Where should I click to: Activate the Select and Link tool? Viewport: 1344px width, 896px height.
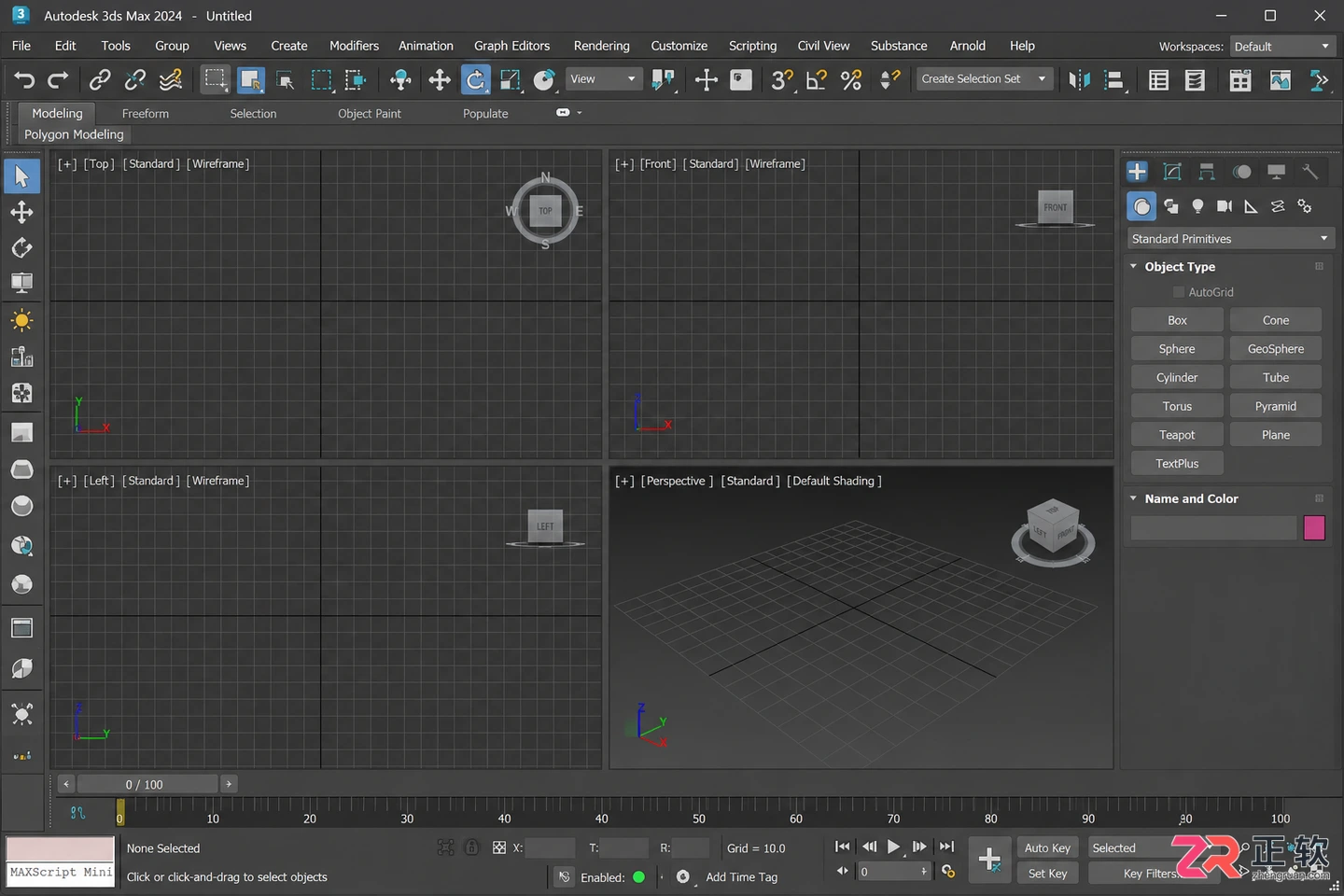(x=100, y=80)
